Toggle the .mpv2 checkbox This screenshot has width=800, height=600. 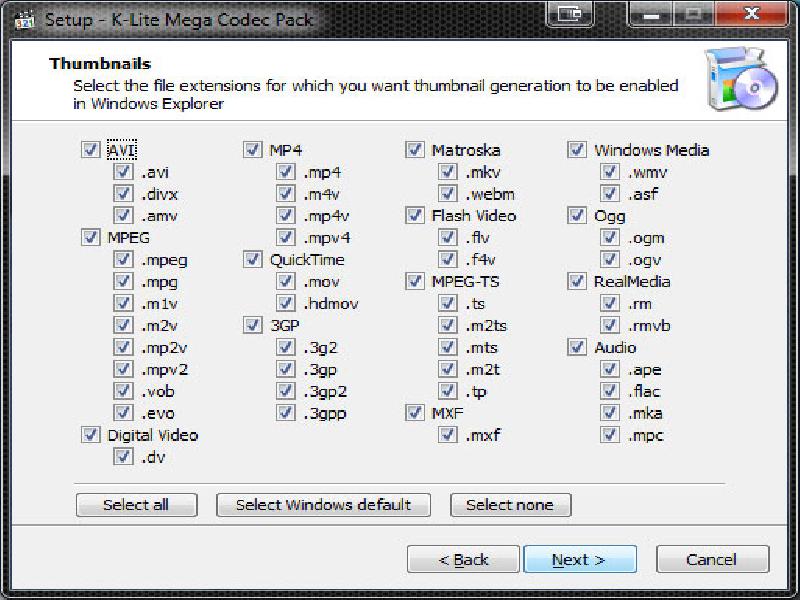123,369
